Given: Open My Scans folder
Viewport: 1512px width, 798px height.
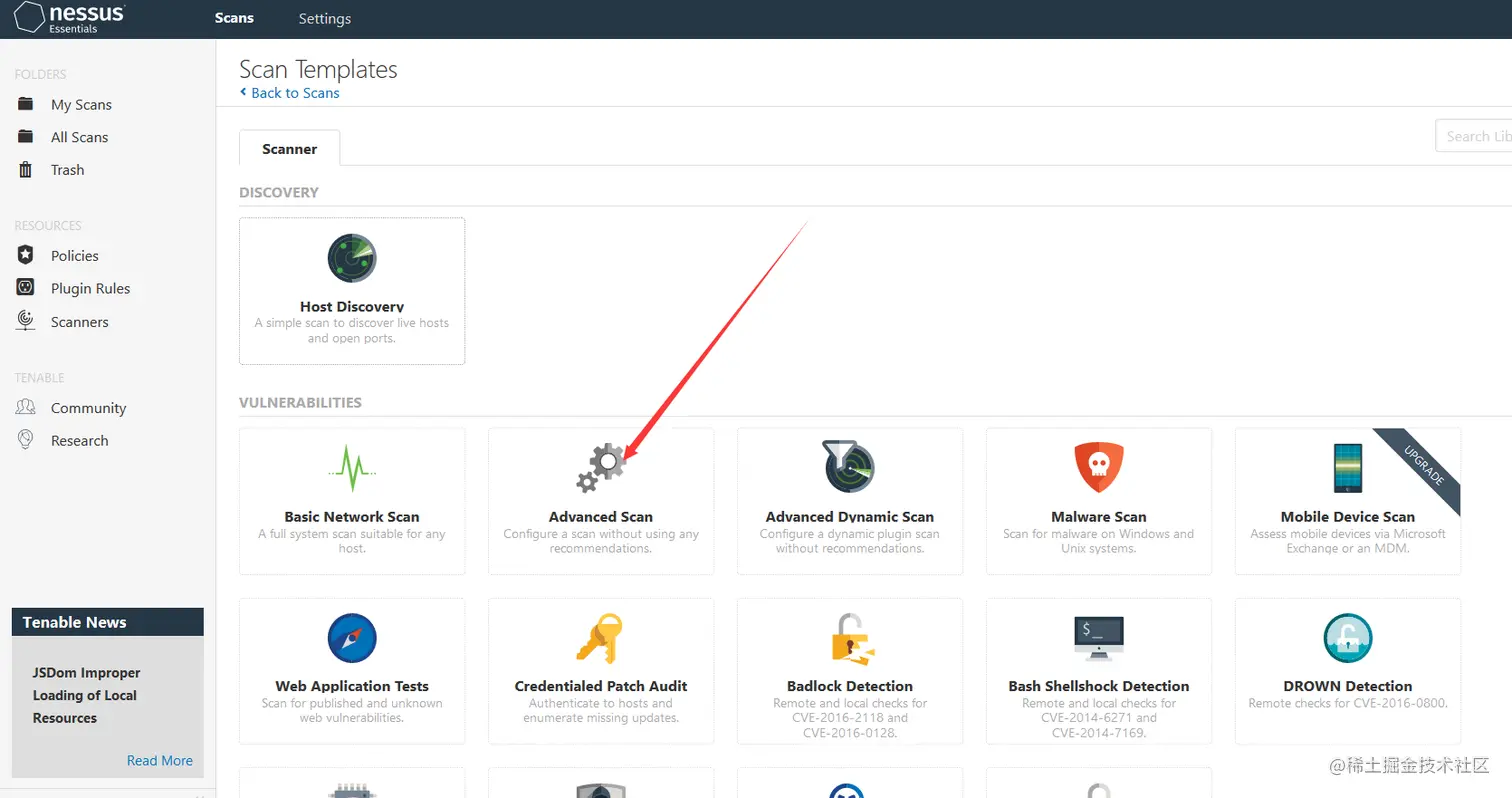Looking at the screenshot, I should click(81, 104).
